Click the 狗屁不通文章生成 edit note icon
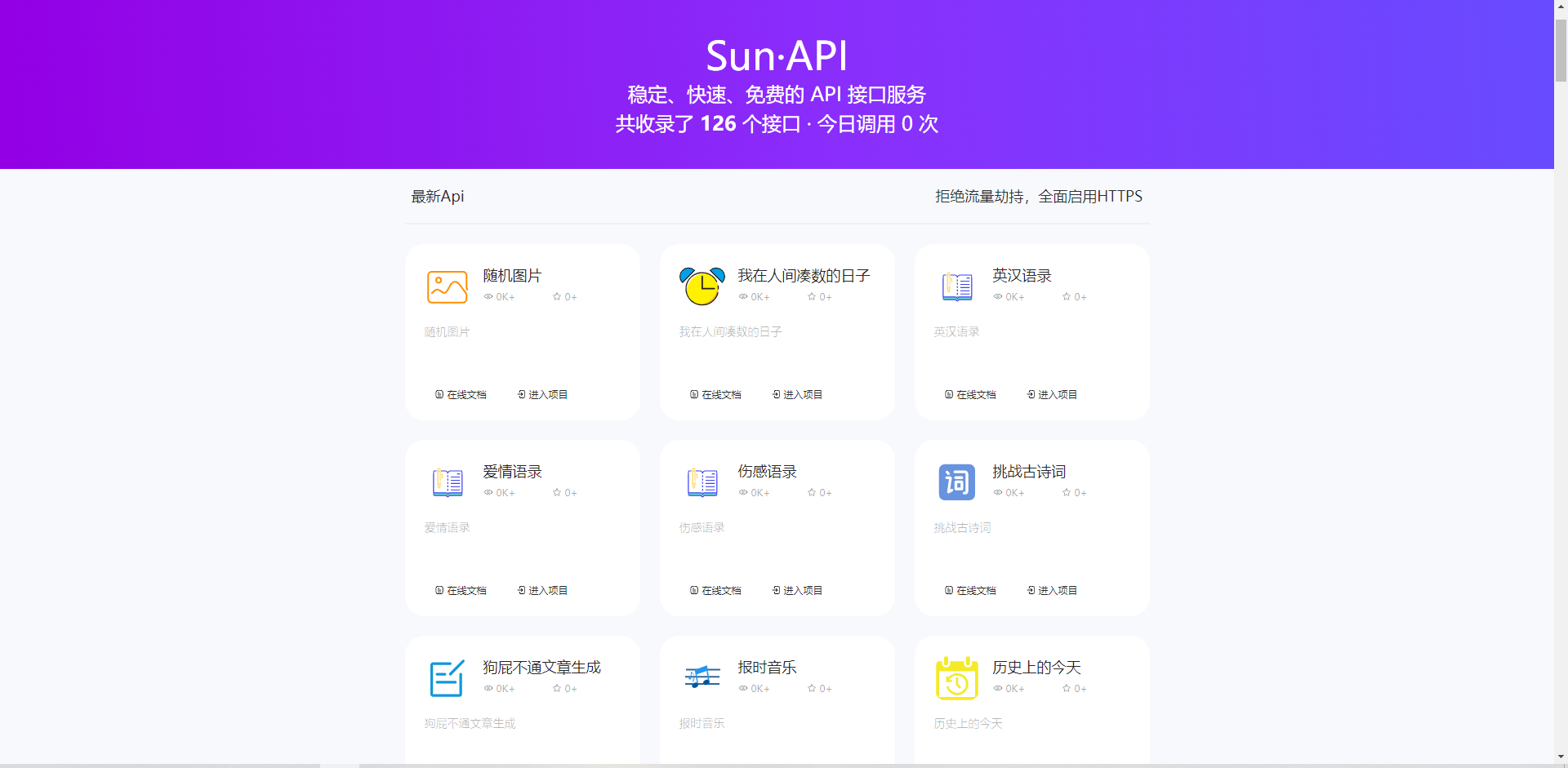 [x=447, y=678]
